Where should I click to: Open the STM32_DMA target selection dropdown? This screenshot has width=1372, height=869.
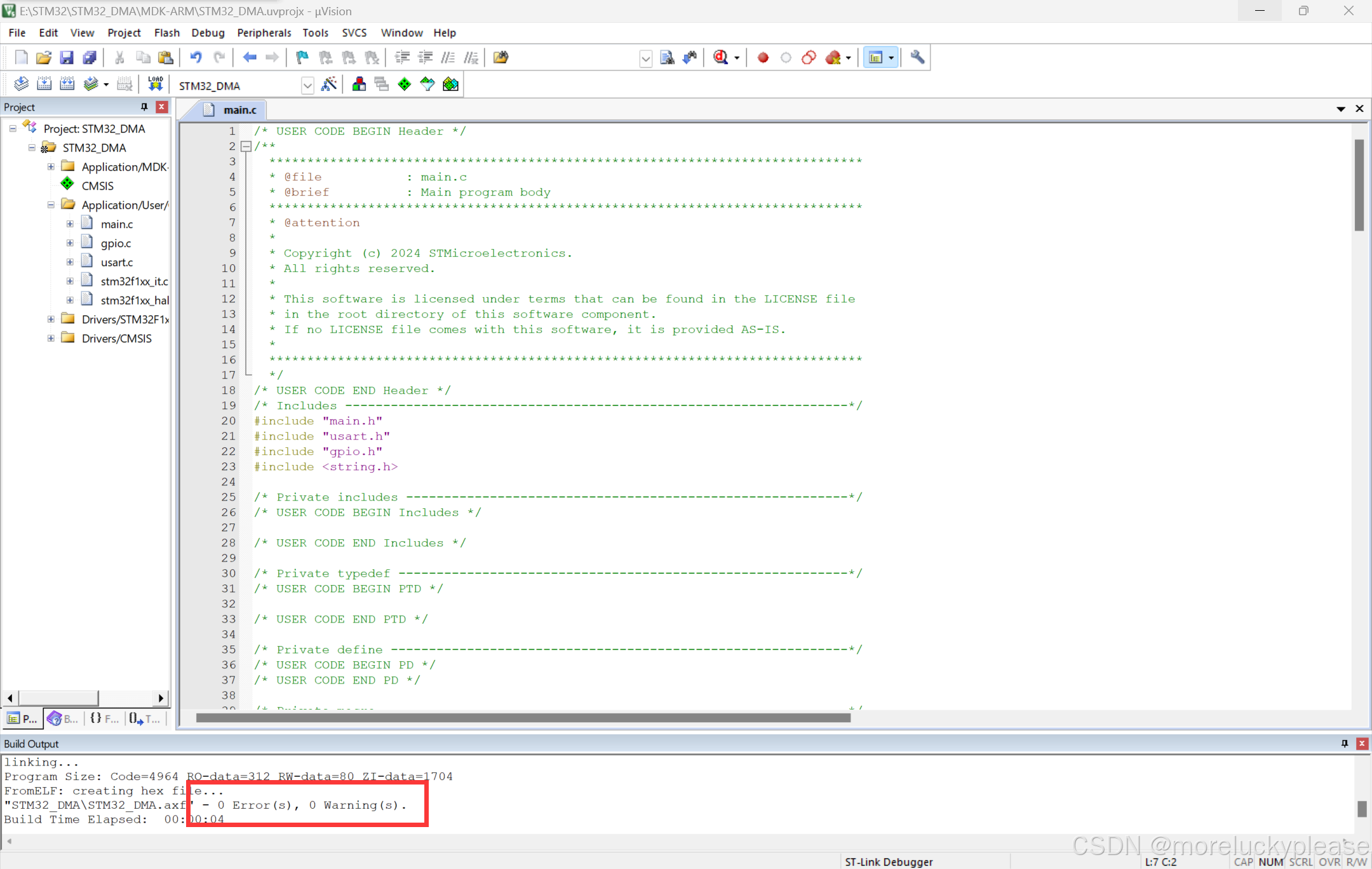pos(307,85)
